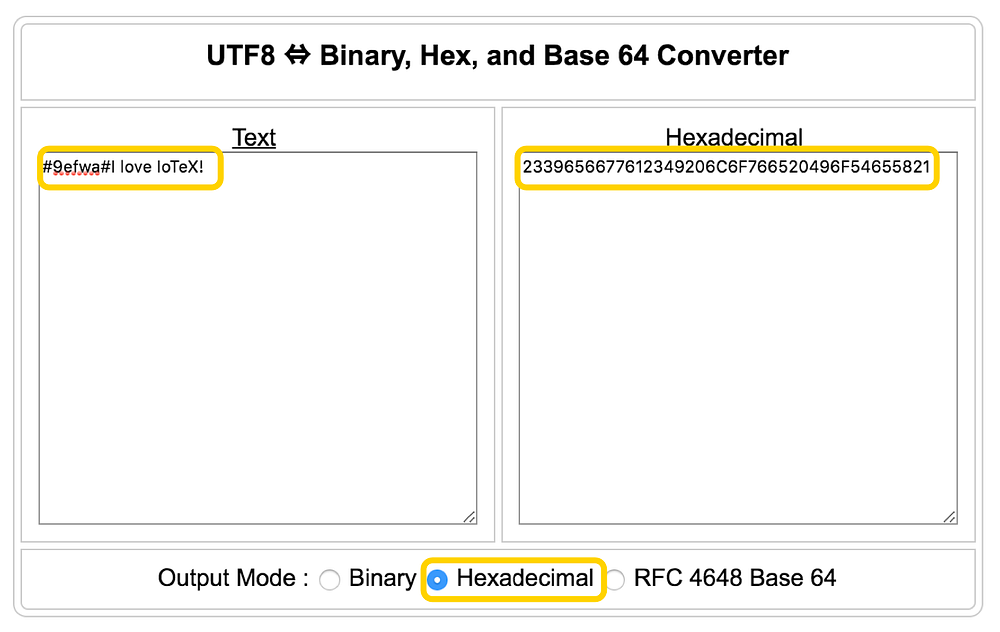1000x632 pixels.
Task: Click the underlined Text heading
Action: pyautogui.click(x=254, y=138)
